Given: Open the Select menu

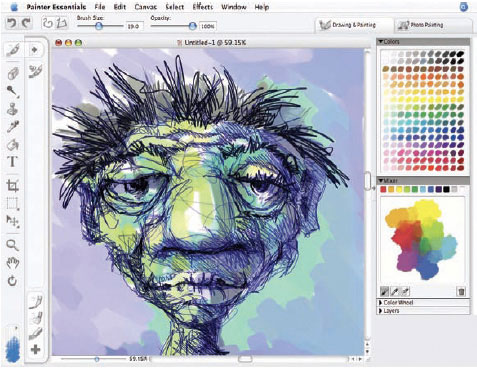Looking at the screenshot, I should pos(175,7).
